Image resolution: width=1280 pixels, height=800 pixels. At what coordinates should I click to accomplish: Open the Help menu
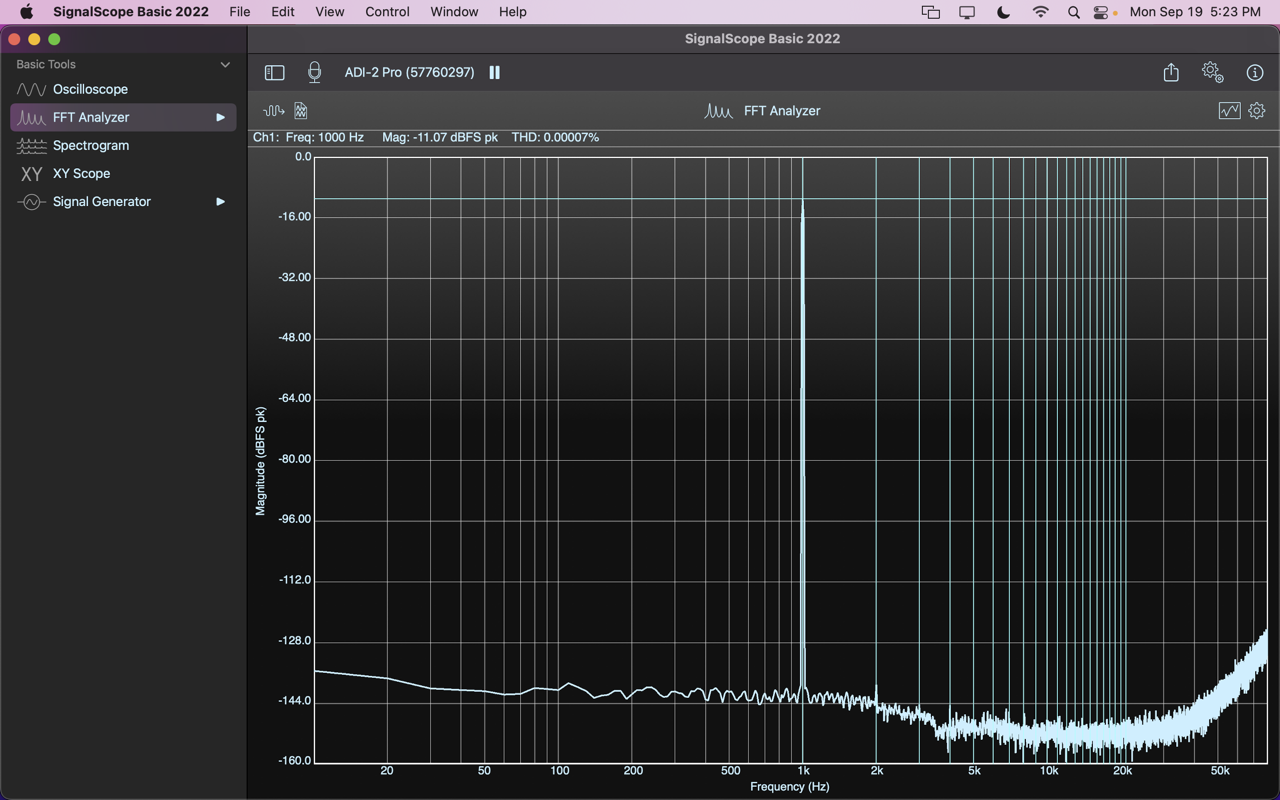point(512,12)
